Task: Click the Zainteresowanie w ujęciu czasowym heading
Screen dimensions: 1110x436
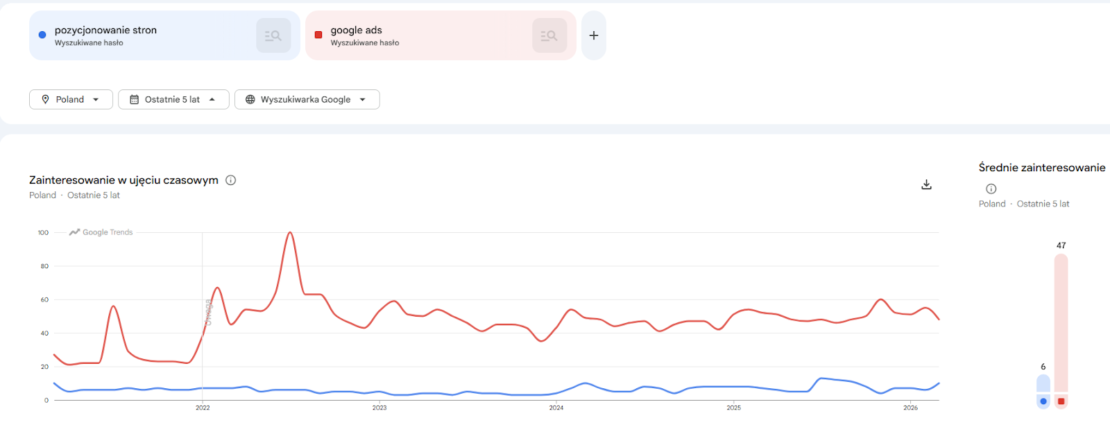Action: click(x=123, y=180)
